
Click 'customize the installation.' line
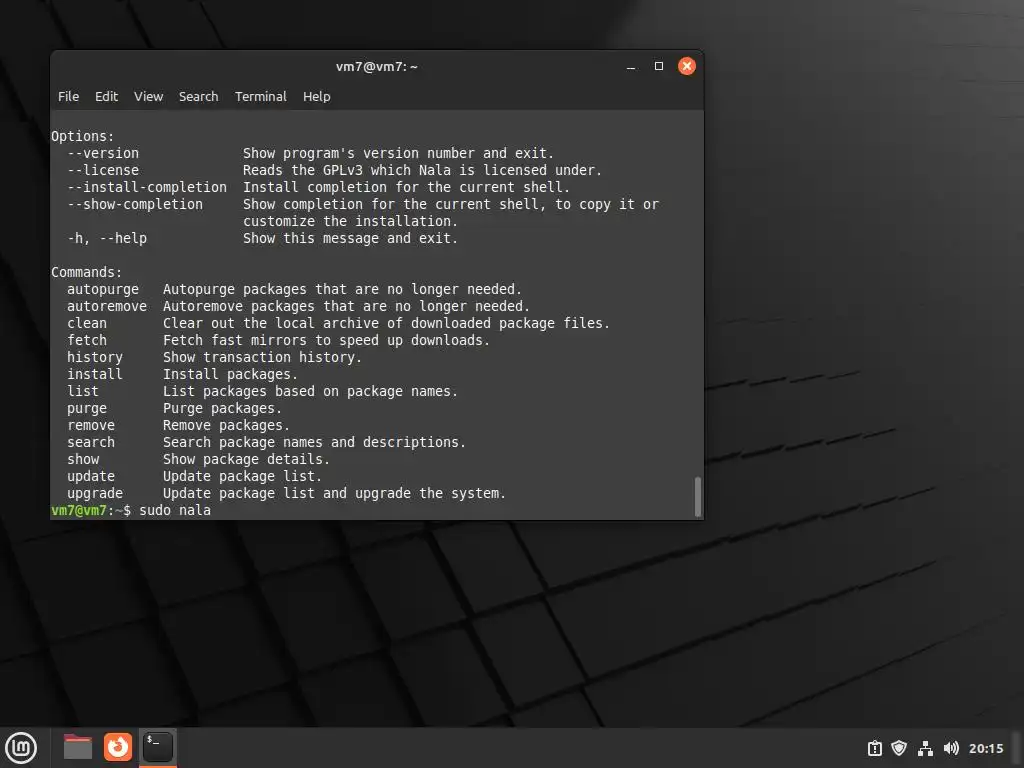click(x=351, y=221)
